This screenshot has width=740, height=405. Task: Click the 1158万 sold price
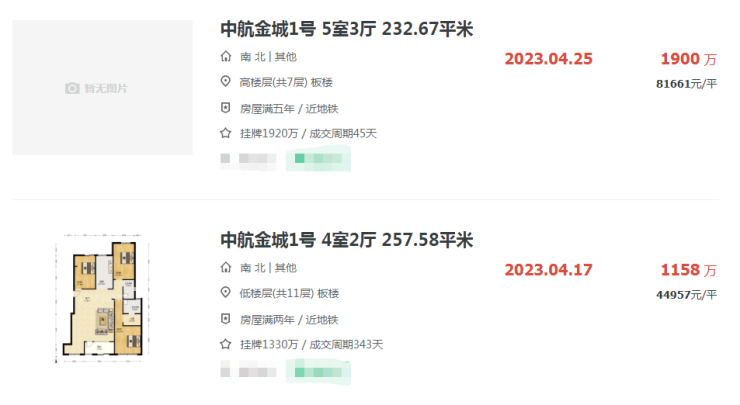[688, 270]
